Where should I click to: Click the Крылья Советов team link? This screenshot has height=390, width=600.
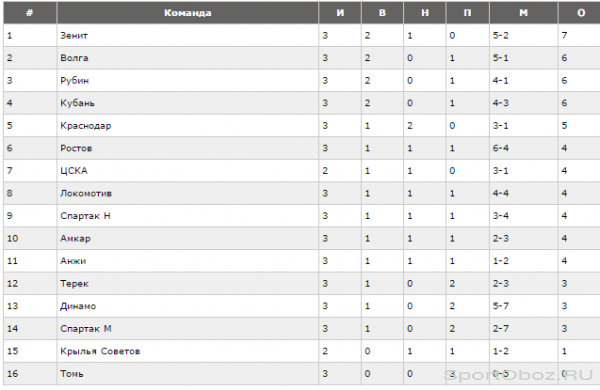100,351
